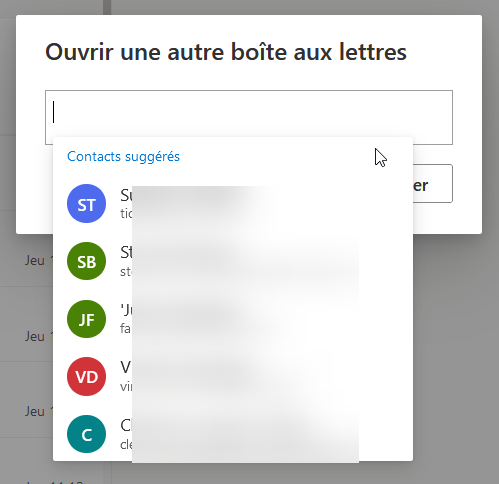The height and width of the screenshot is (484, 499).
Task: Pick the red VD contact avatar
Action: pos(86,377)
